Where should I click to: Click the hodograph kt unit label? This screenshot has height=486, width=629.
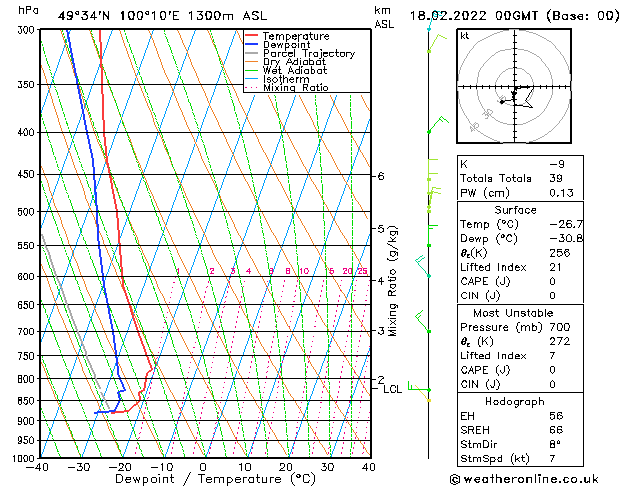tap(464, 36)
